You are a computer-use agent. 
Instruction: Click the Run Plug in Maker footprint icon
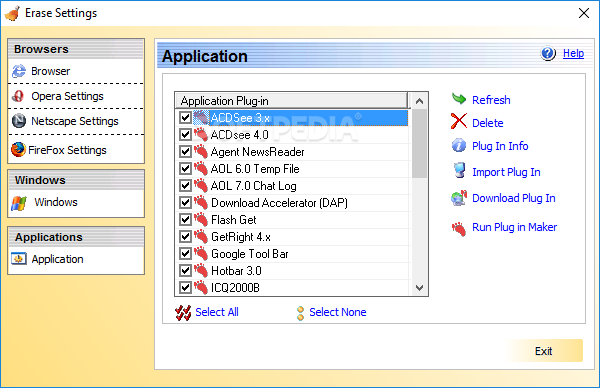(x=459, y=229)
